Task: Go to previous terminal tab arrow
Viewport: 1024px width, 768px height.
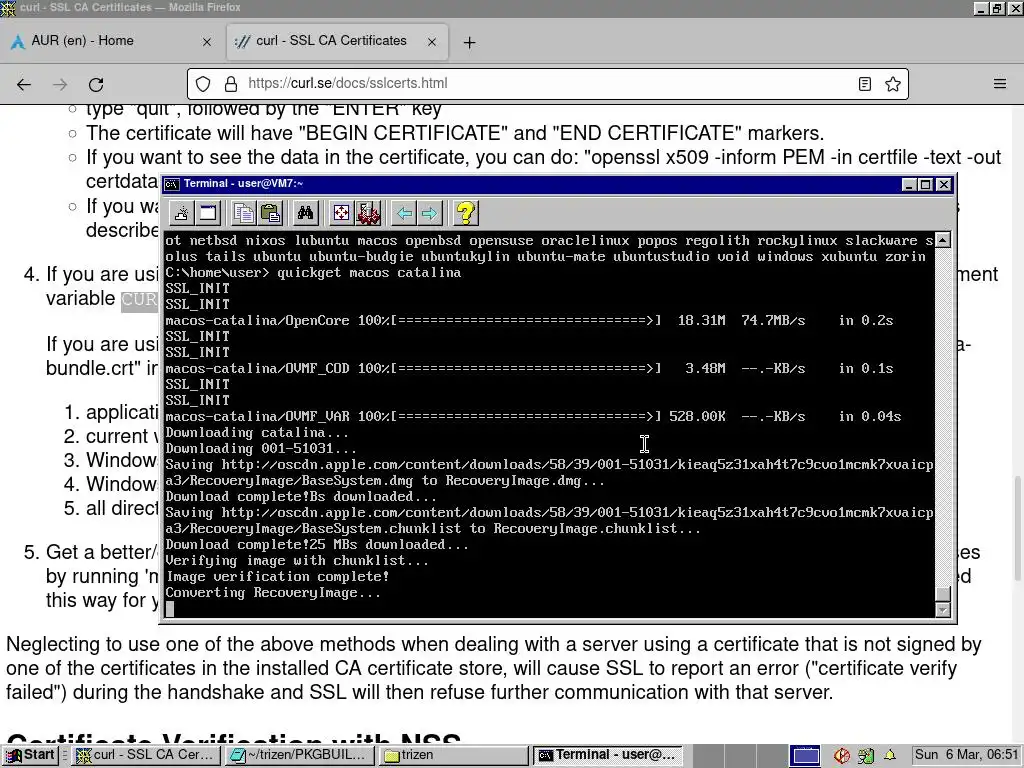Action: point(404,213)
